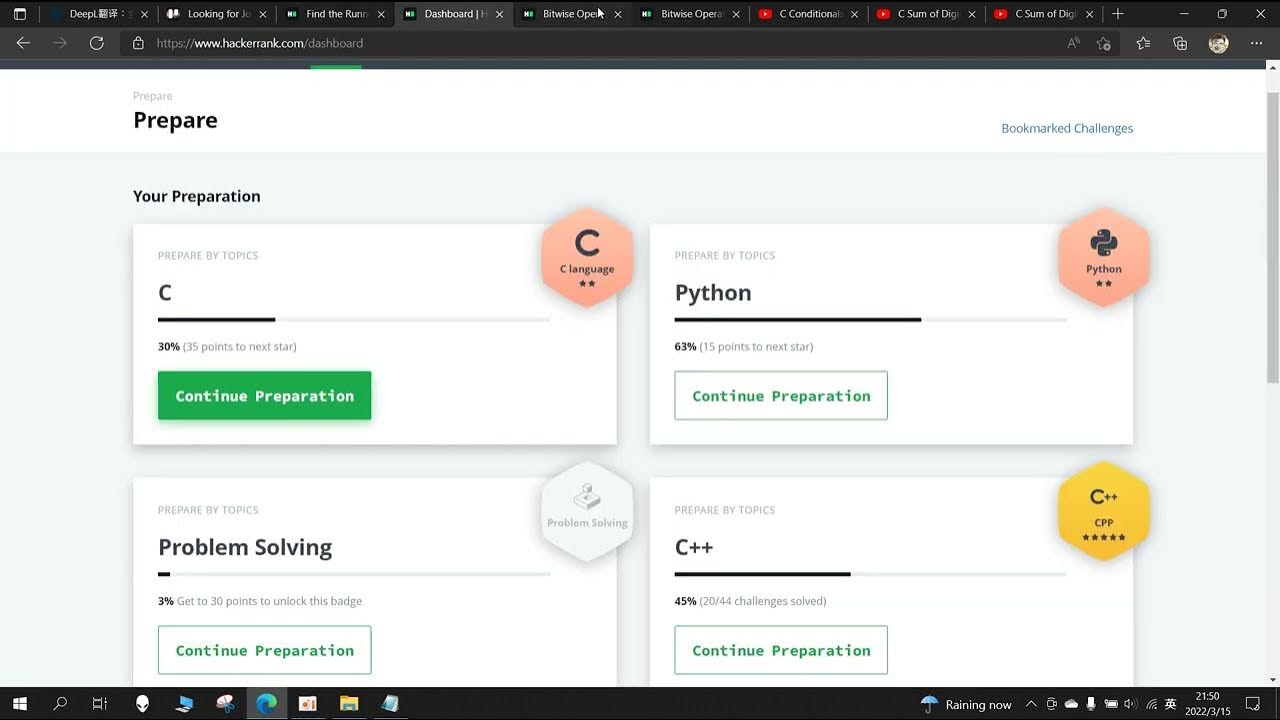Click the IME language indicator 英
This screenshot has height=720, width=1280.
point(1171,704)
